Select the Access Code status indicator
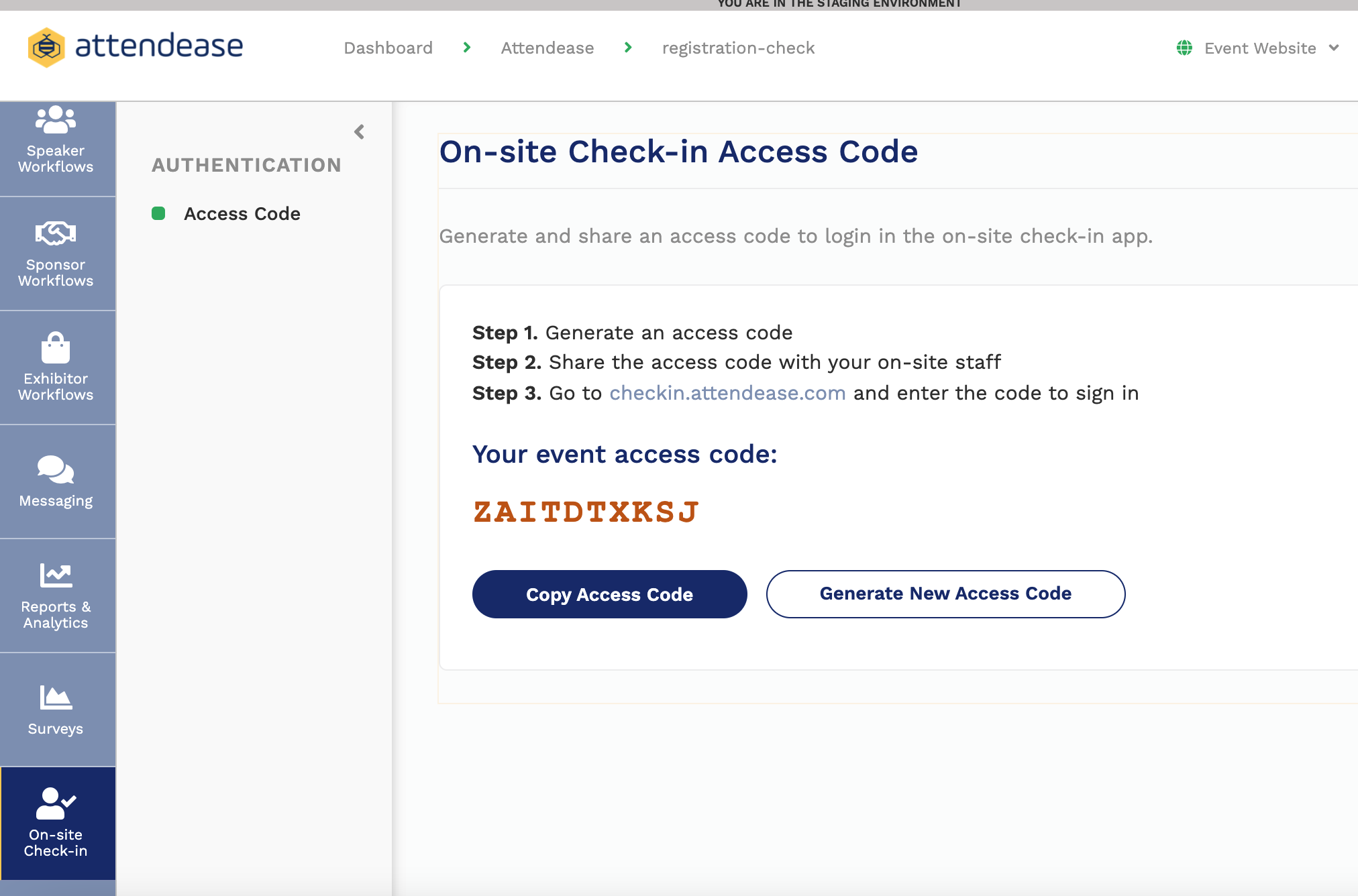Viewport: 1358px width, 896px height. (x=160, y=213)
